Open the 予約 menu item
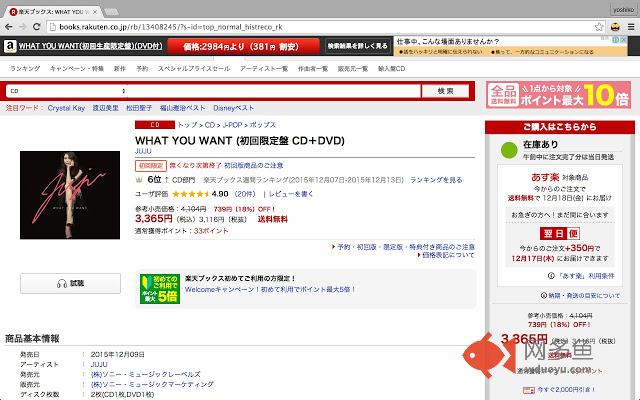The height and width of the screenshot is (400, 640). [x=142, y=69]
